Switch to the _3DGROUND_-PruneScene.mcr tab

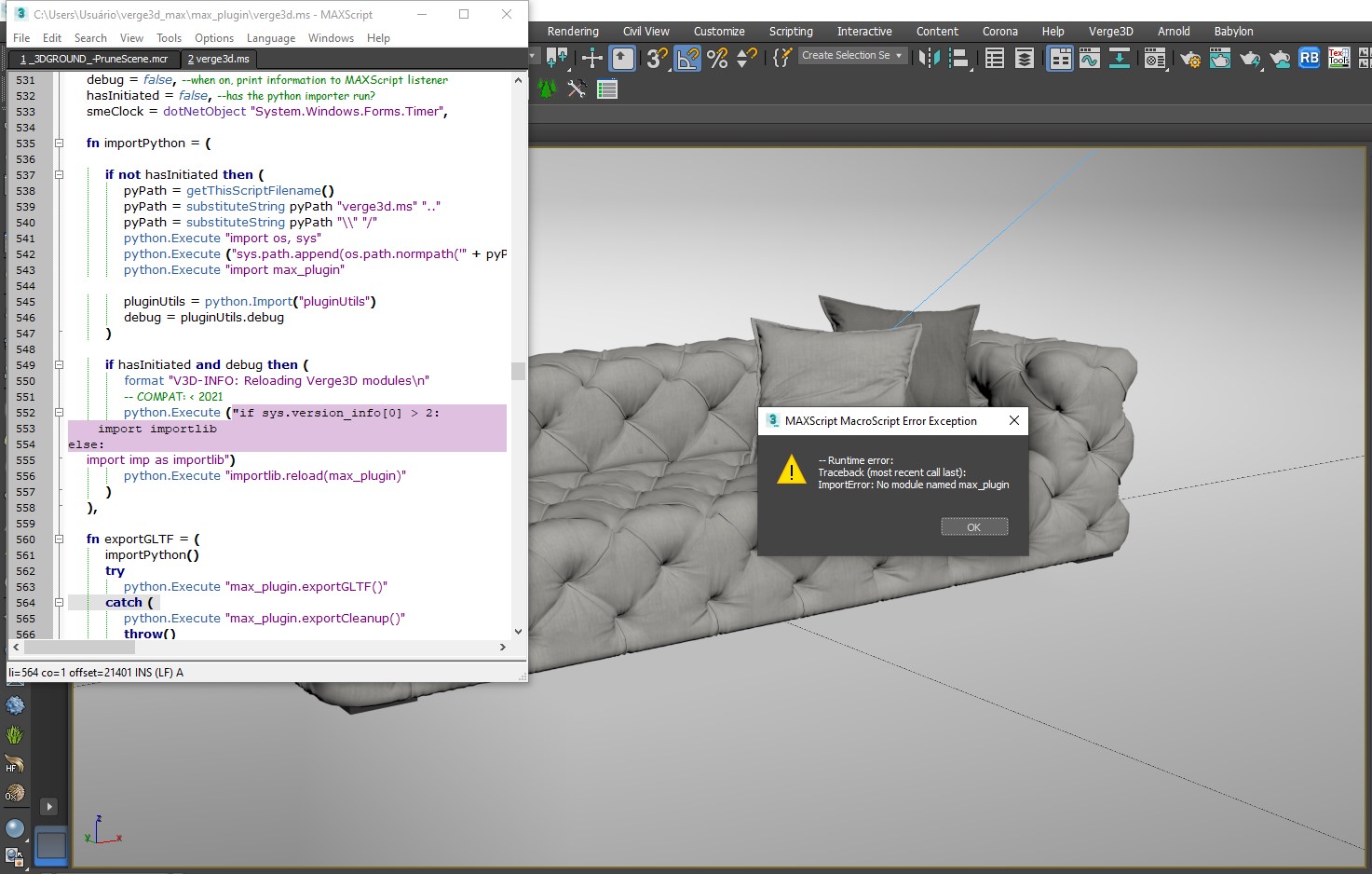tap(93, 59)
